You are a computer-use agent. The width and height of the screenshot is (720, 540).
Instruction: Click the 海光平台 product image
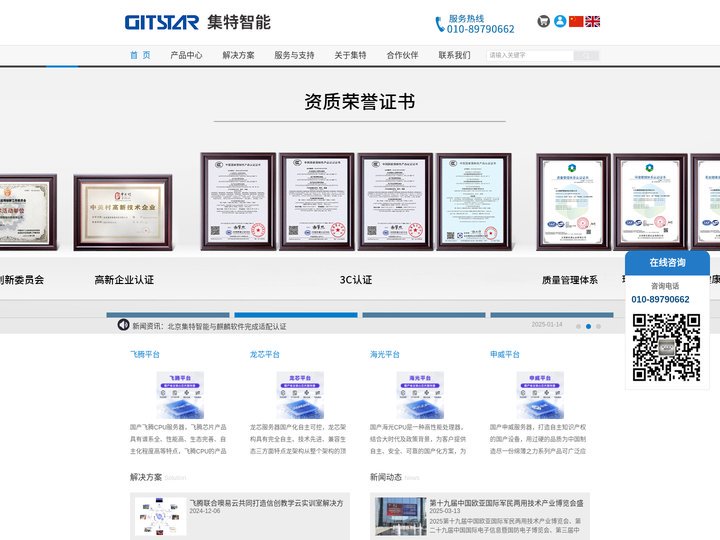click(420, 395)
